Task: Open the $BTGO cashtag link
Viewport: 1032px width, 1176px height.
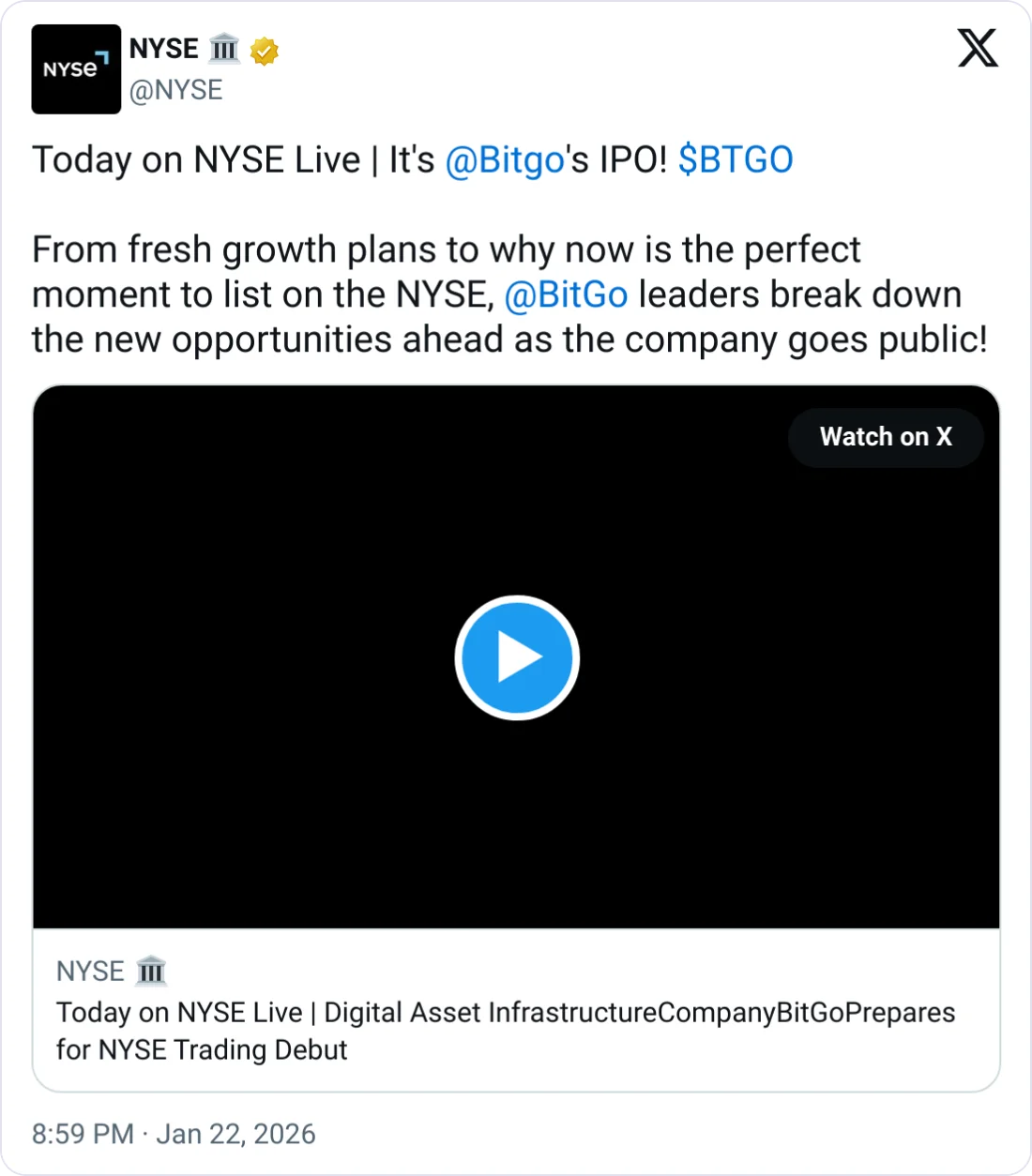Action: (736, 160)
